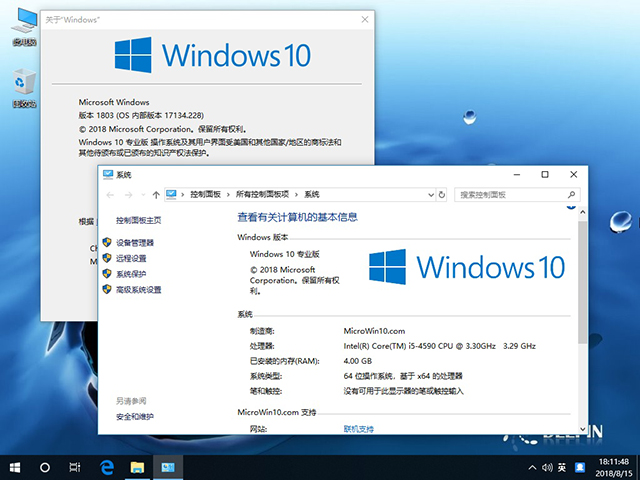Viewport: 640px width, 480px height.
Task: Click the Windows 10 logo in System window
Action: pos(467,267)
